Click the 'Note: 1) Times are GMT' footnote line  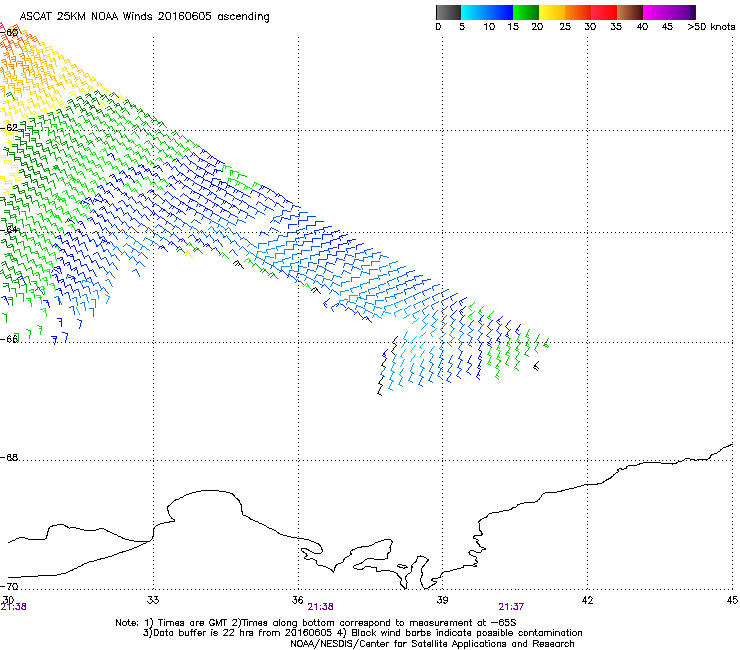coord(316,623)
